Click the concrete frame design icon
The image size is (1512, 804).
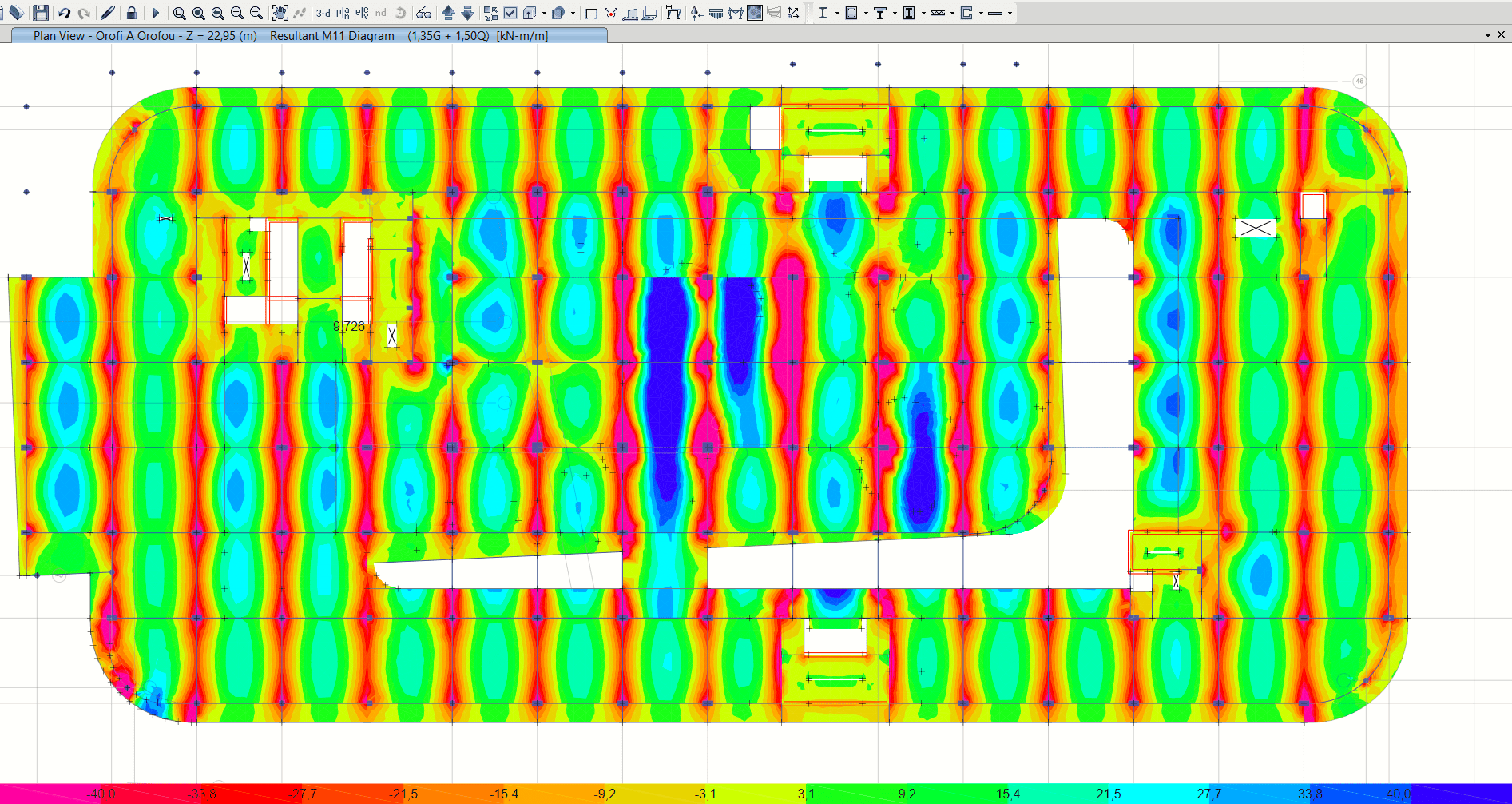click(851, 13)
